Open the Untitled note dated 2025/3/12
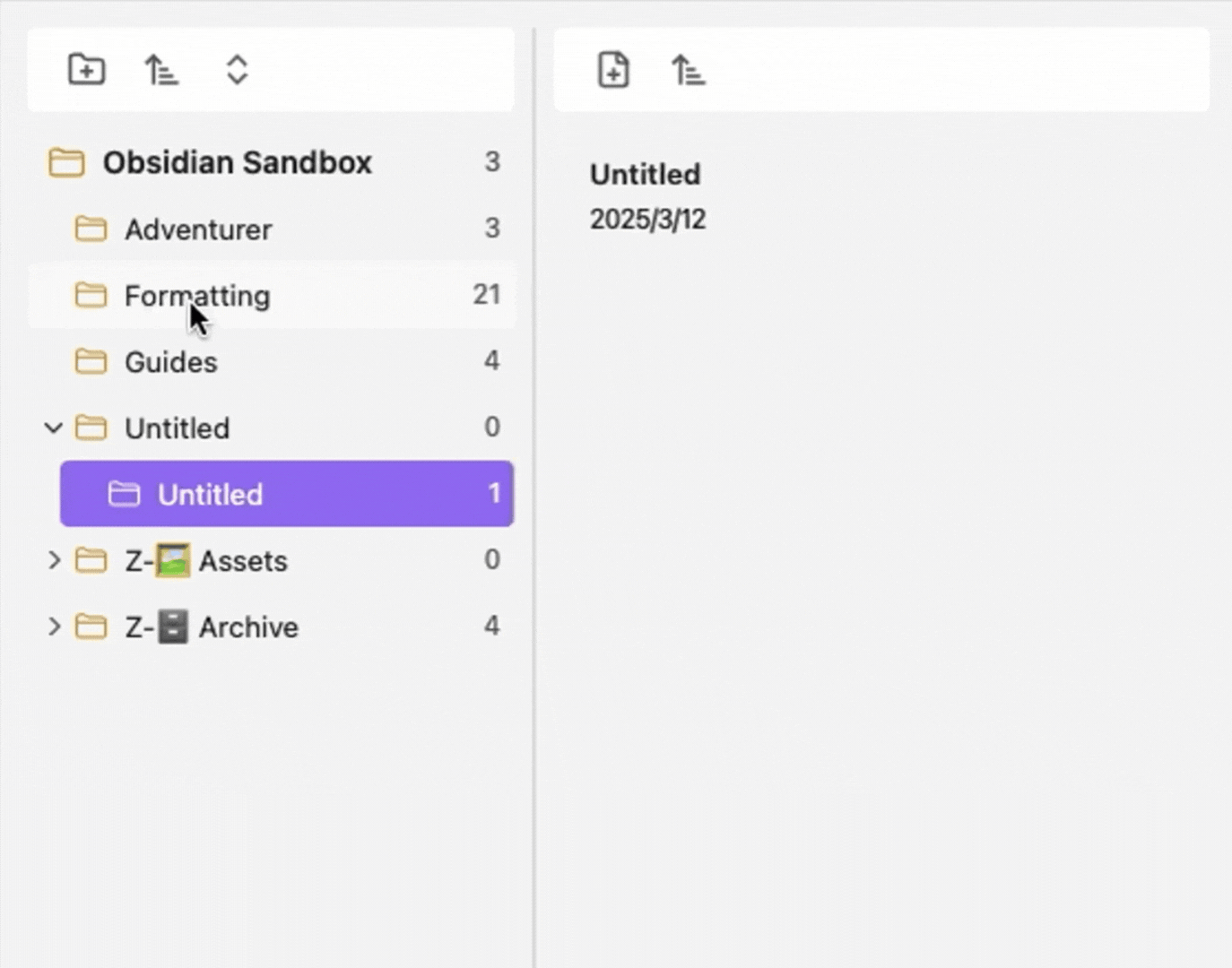1232x968 pixels. pos(645,174)
